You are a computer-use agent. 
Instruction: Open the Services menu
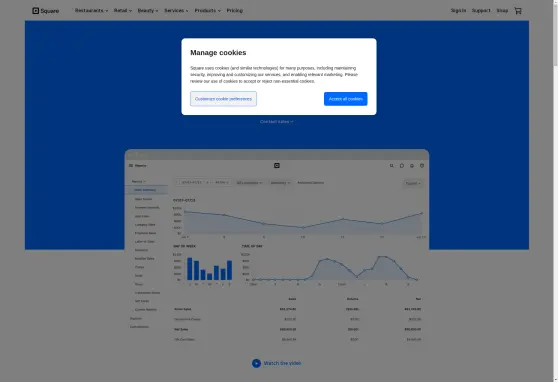(176, 11)
